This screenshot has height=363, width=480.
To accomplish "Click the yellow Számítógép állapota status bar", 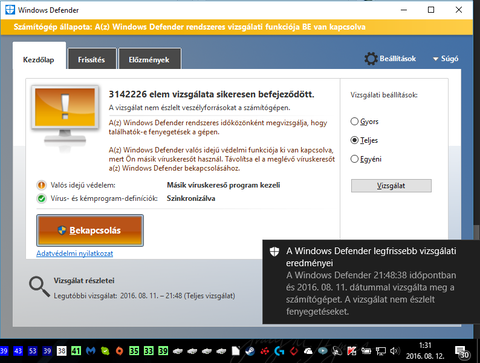I will 237,27.
